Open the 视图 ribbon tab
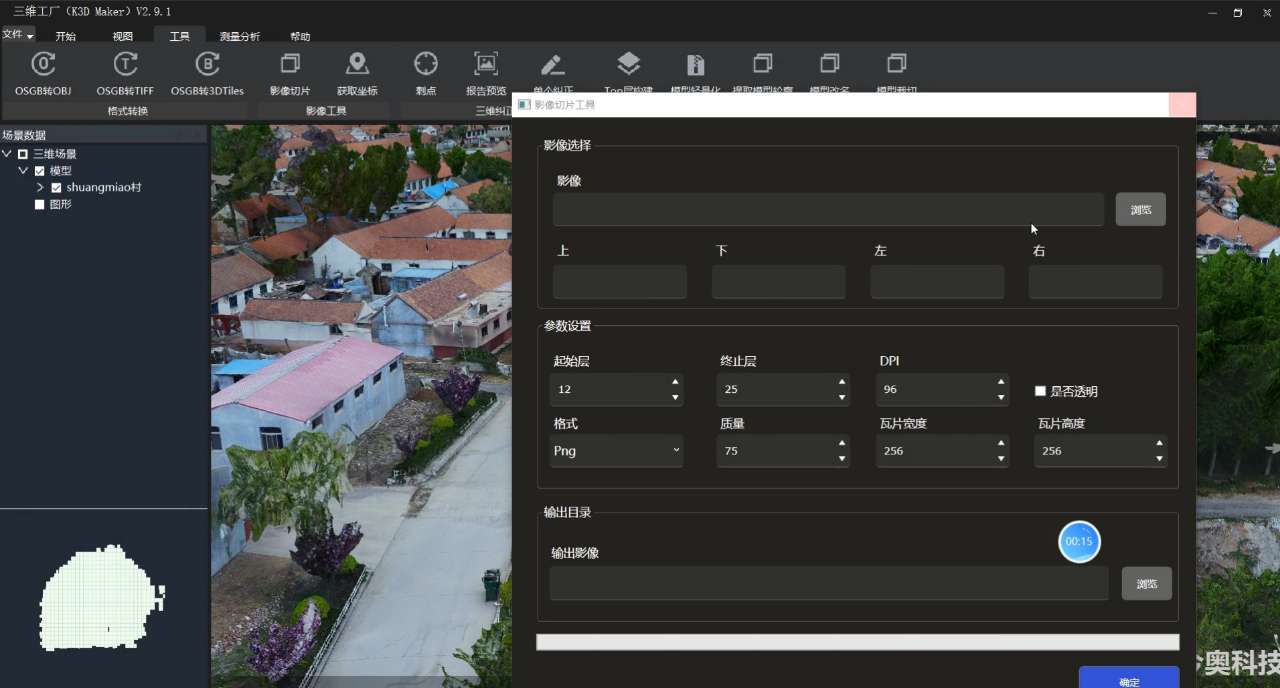1280x688 pixels. click(x=123, y=37)
